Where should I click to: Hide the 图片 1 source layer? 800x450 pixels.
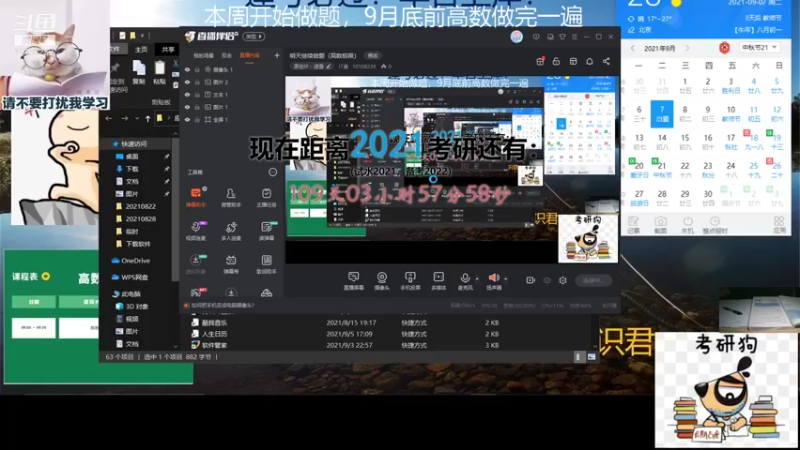coord(187,107)
